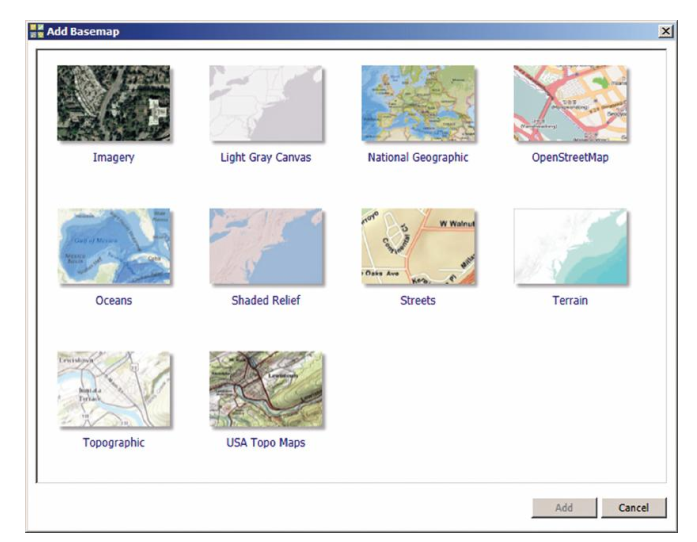Click the "Terrain" text label
The width and height of the screenshot is (697, 542).
[569, 301]
